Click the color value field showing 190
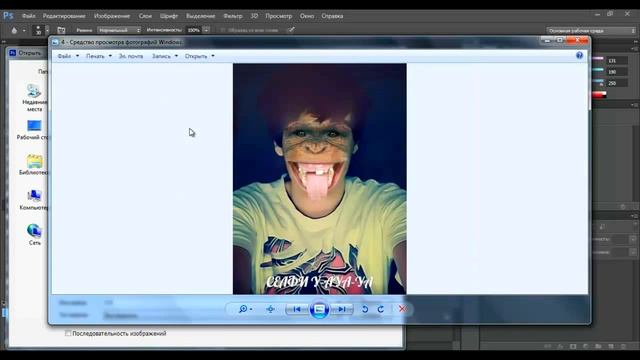This screenshot has height=360, width=640. [616, 72]
